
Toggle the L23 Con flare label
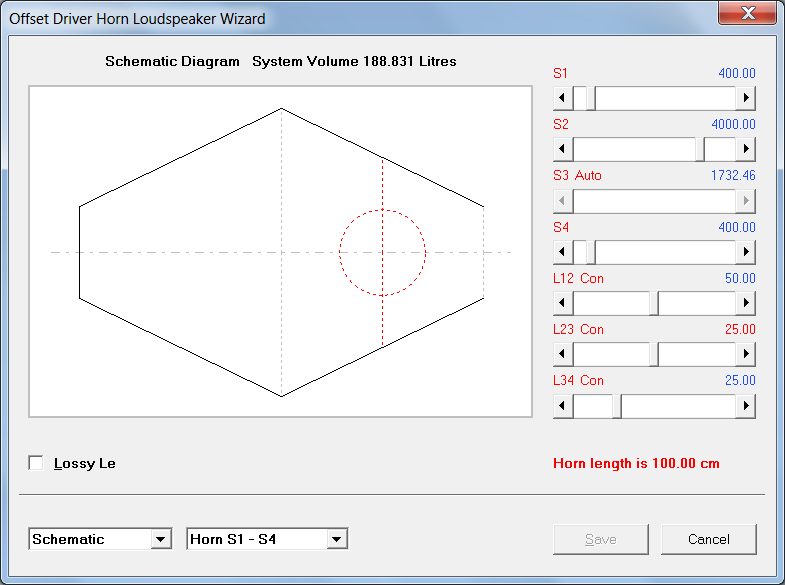pos(578,330)
